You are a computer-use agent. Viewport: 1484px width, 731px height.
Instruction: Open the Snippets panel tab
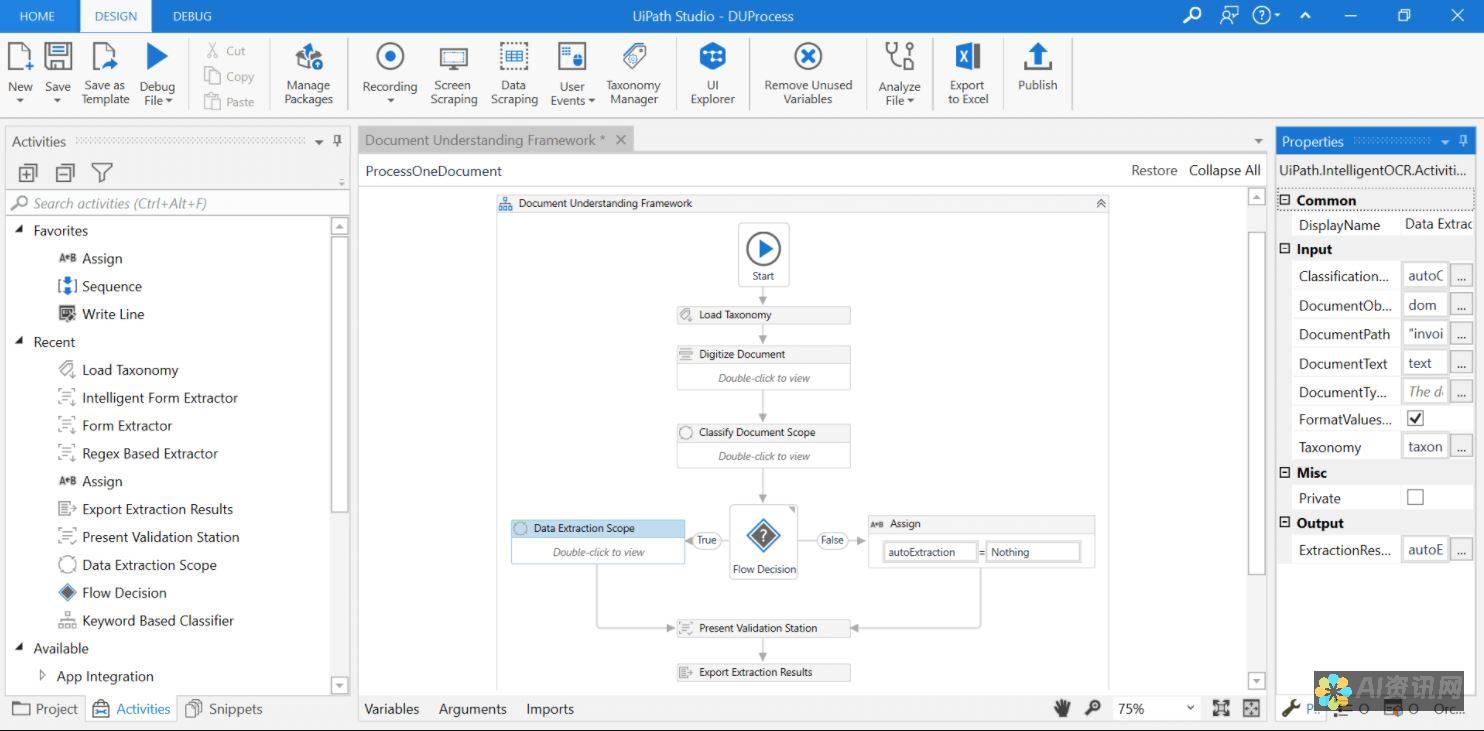point(224,708)
